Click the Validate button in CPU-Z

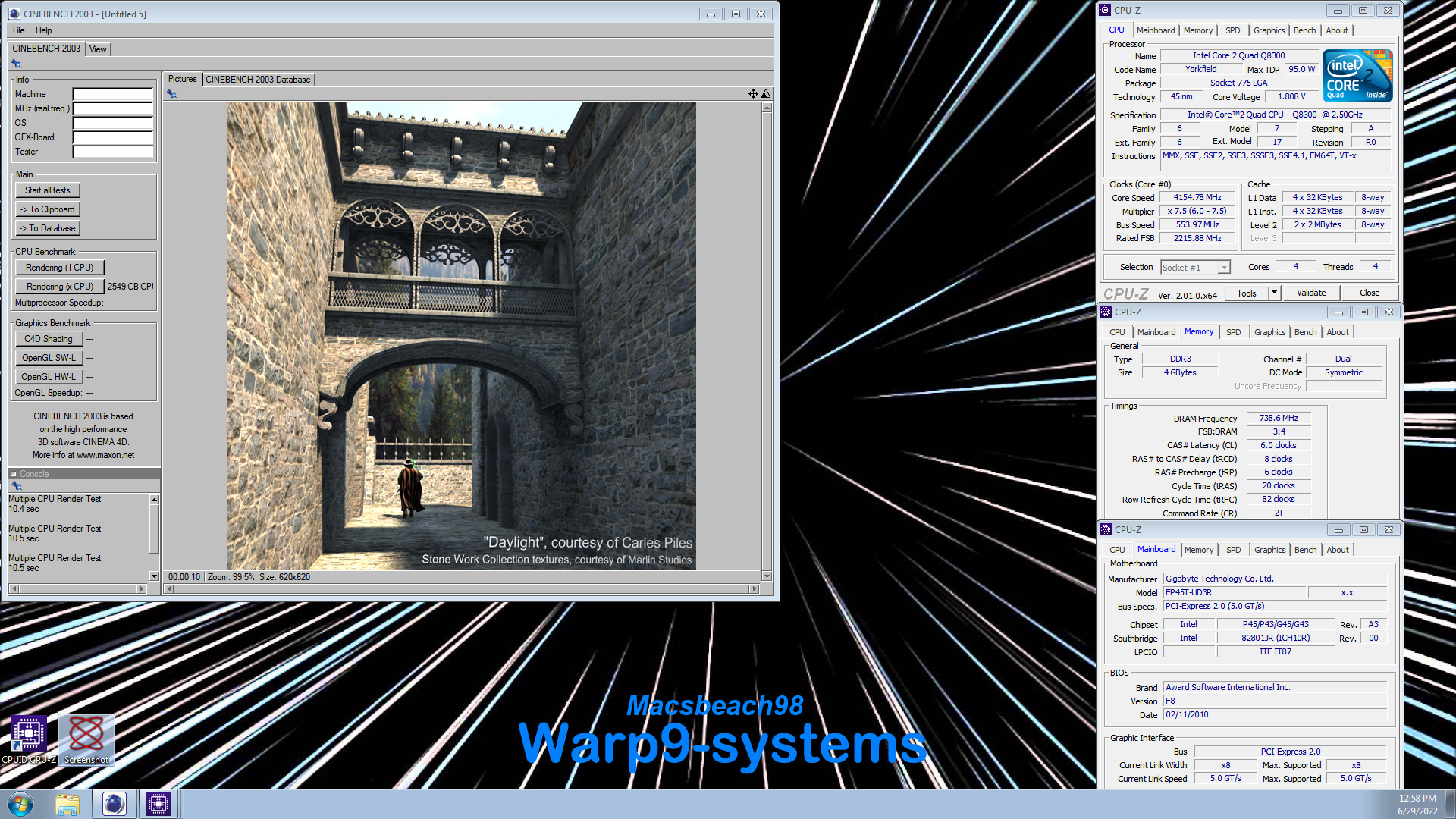[1311, 293]
